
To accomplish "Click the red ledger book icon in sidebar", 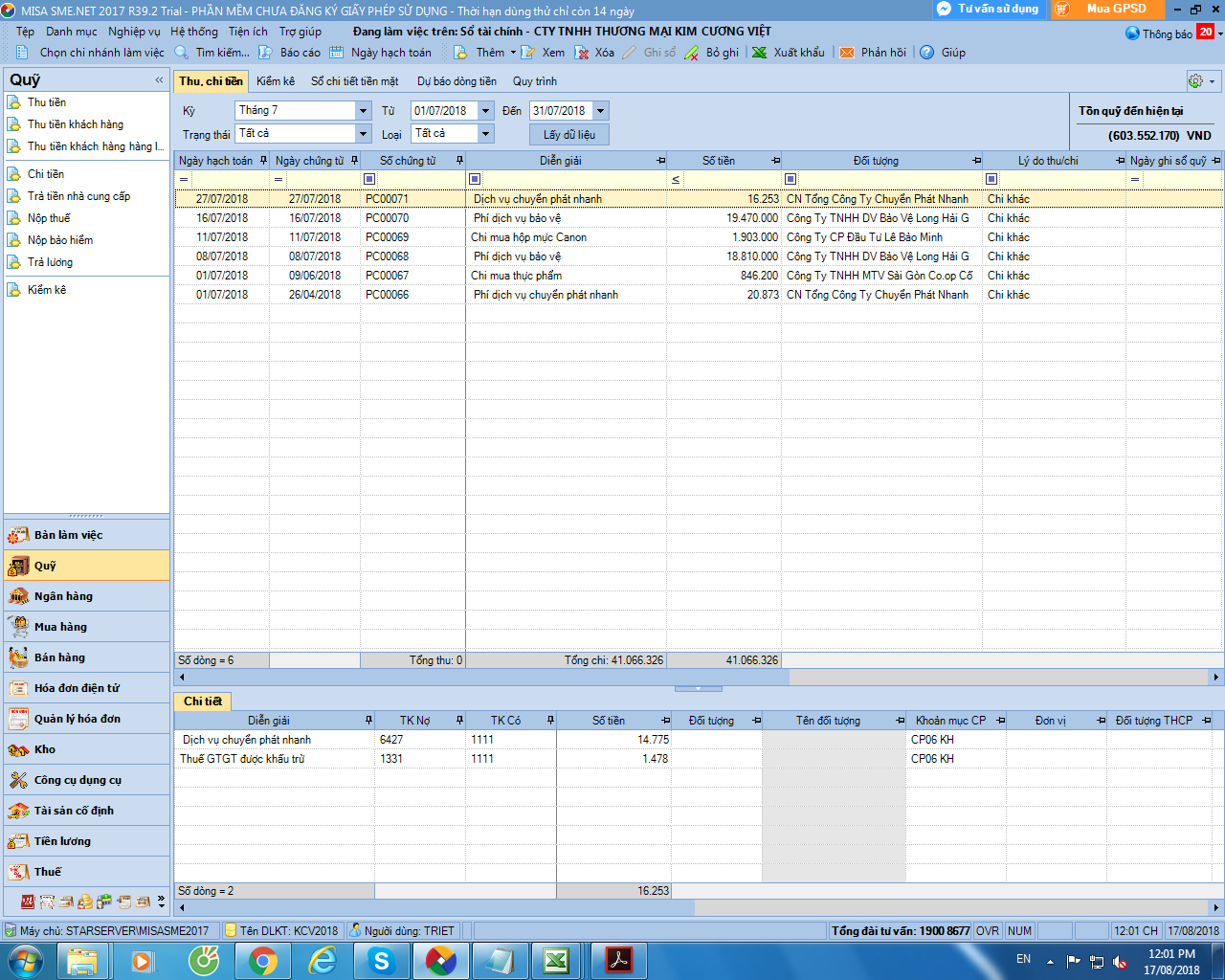I will (x=28, y=902).
